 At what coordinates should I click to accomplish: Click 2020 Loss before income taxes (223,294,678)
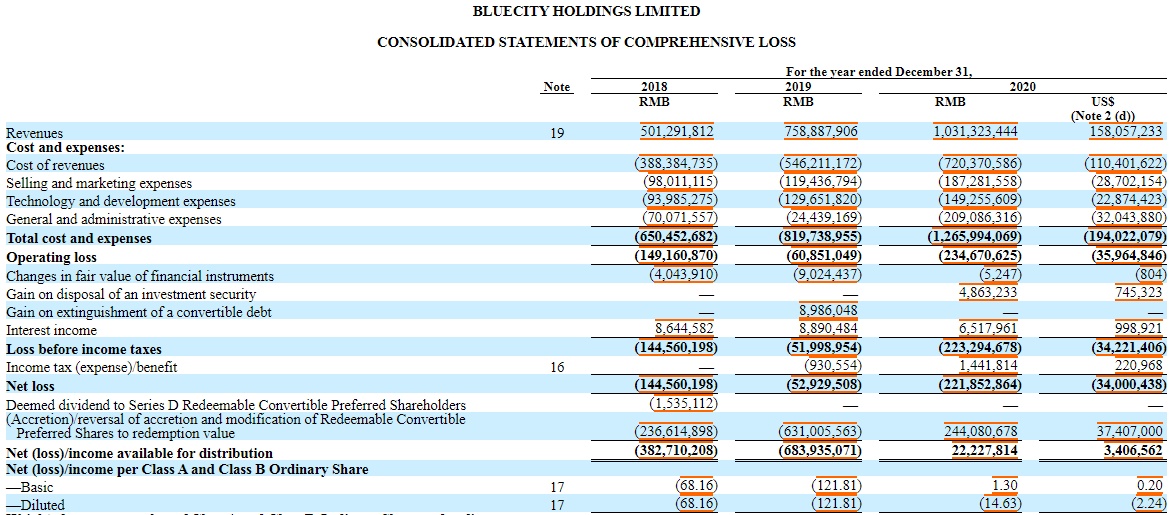coord(980,349)
